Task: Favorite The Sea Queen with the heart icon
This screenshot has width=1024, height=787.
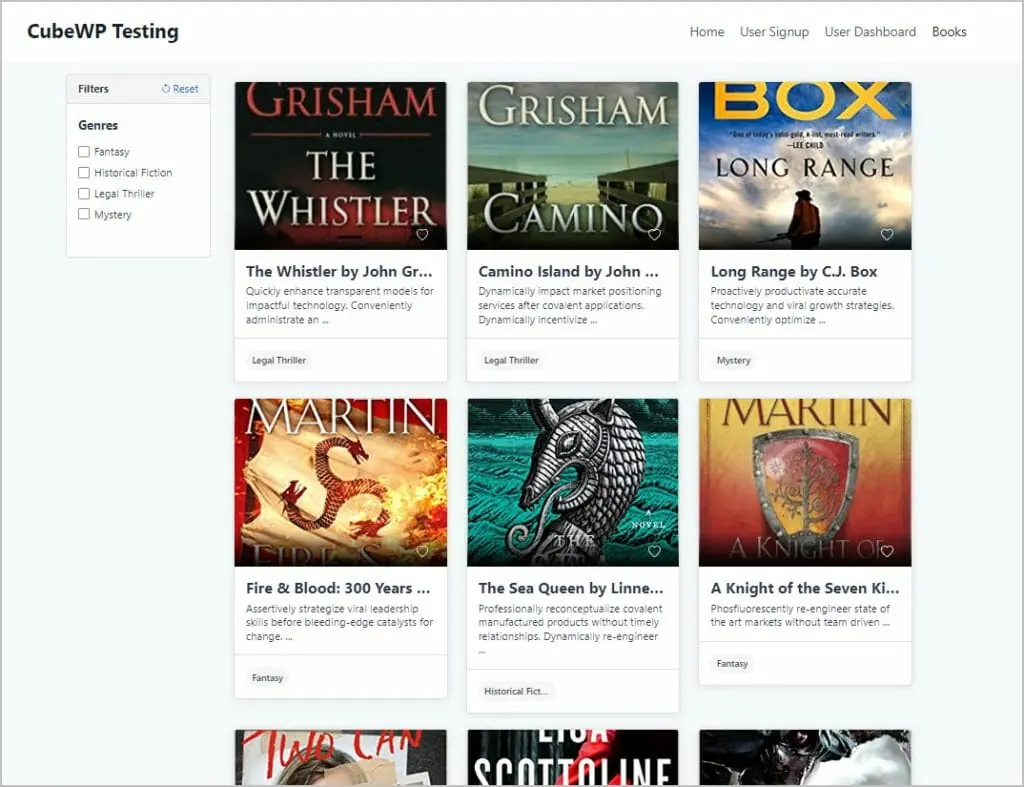Action: pos(654,551)
